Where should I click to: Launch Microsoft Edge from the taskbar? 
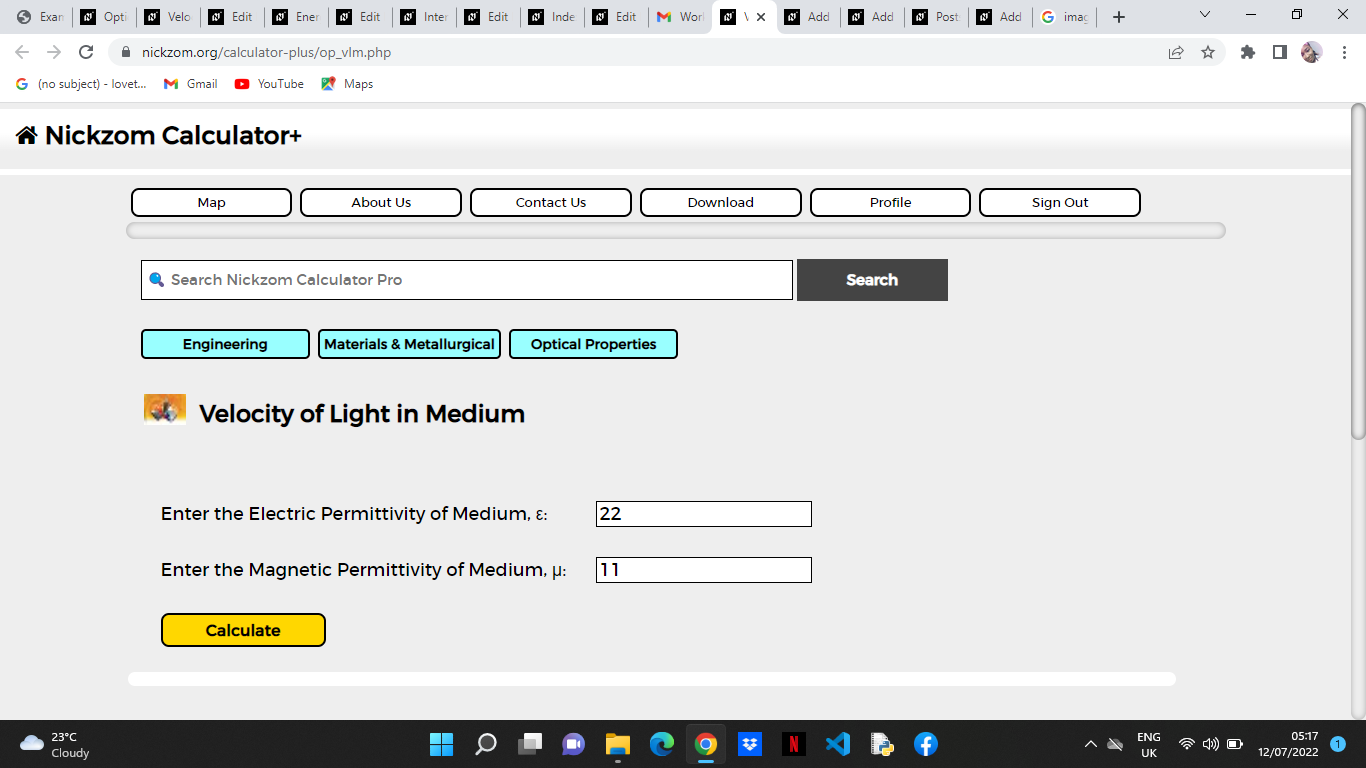[662, 744]
